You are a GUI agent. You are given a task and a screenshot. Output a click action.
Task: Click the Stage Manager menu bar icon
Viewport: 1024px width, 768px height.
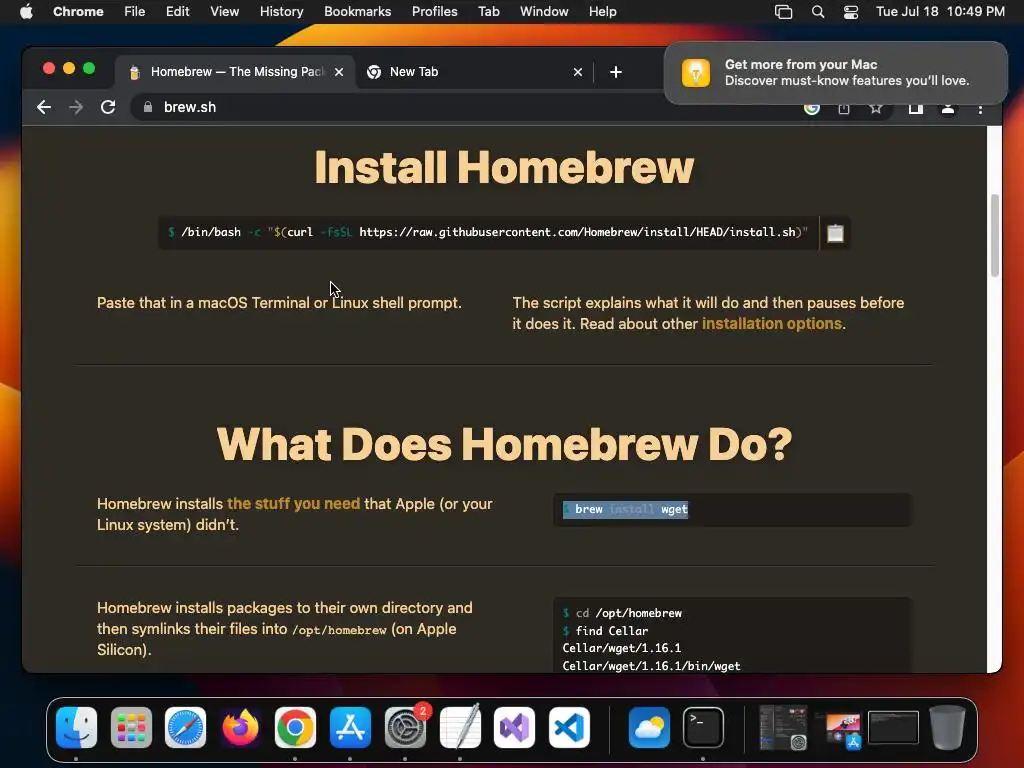click(x=783, y=12)
